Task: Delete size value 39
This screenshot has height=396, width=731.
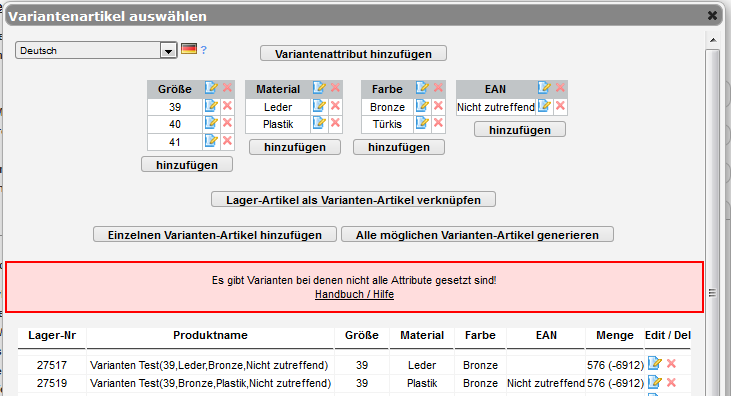Action: pyautogui.click(x=227, y=106)
